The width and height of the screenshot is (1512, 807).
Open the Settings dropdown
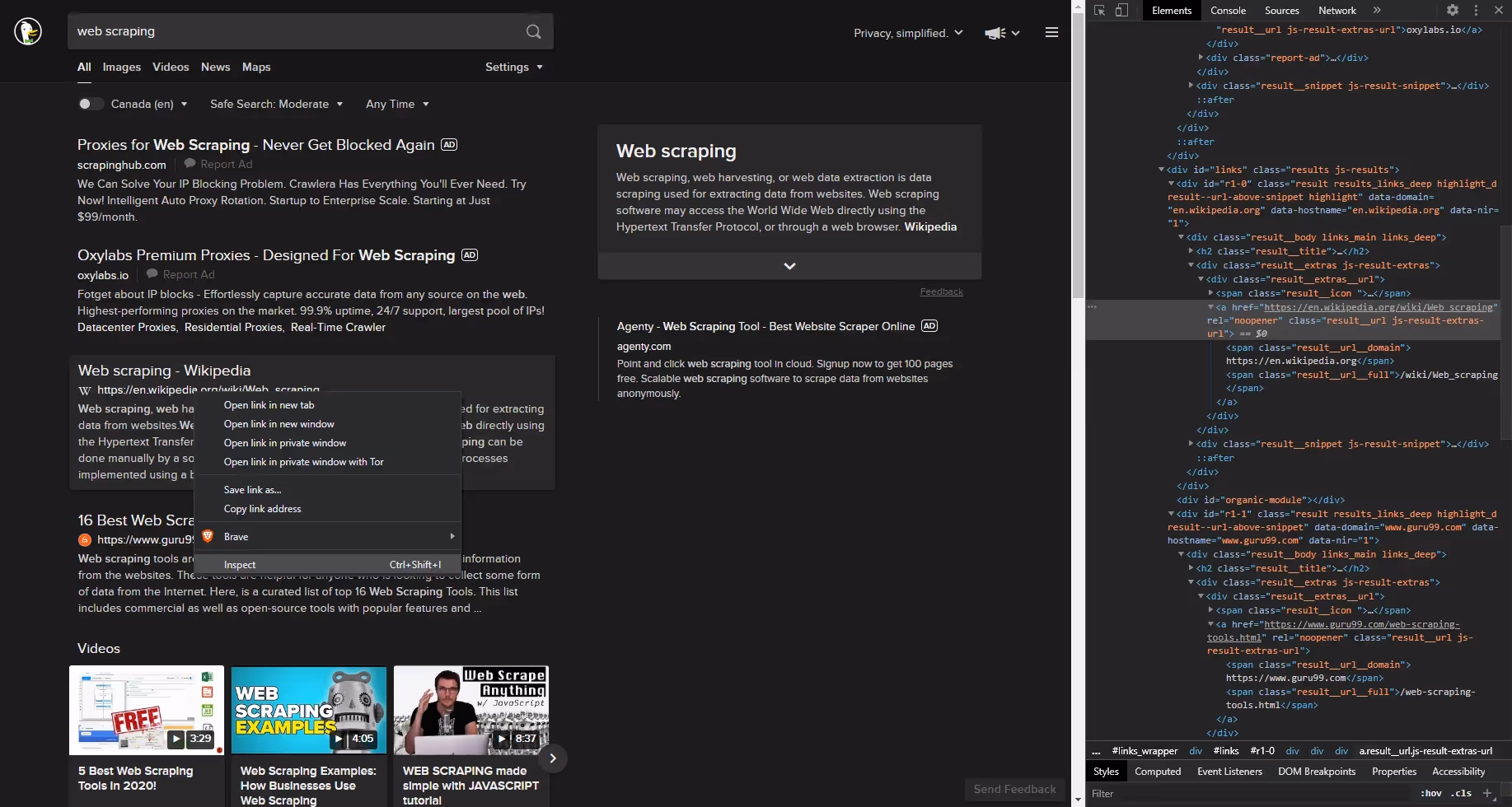tap(514, 67)
